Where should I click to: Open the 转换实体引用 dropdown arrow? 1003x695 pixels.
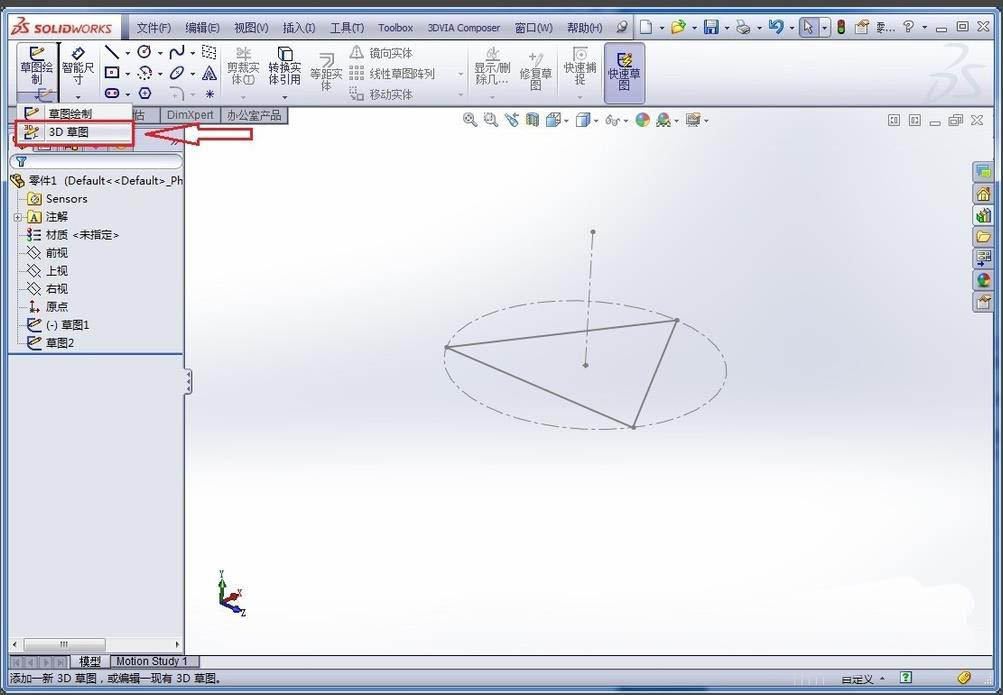pyautogui.click(x=285, y=97)
